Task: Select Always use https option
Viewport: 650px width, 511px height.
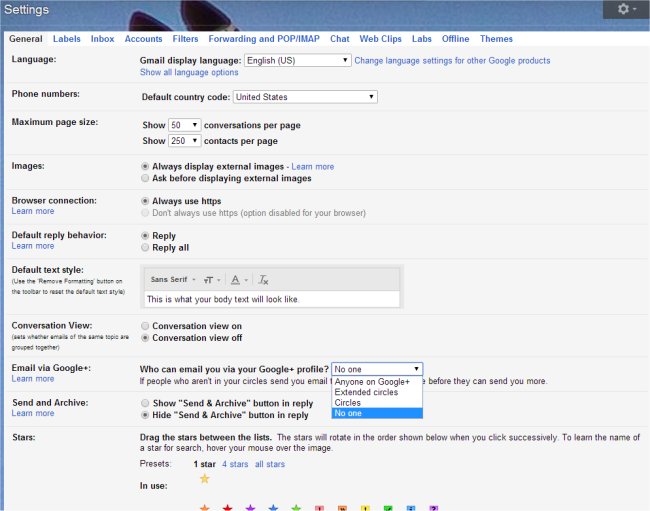Action: [x=145, y=201]
